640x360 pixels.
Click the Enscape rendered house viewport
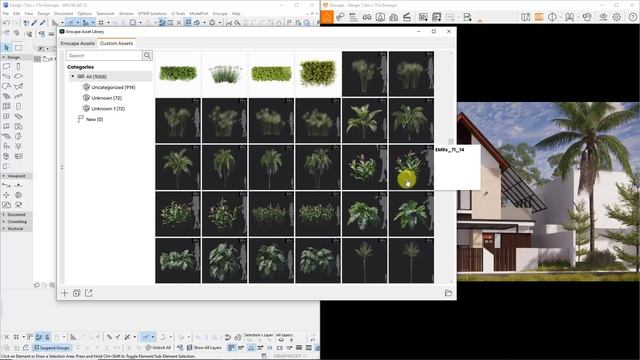click(x=548, y=191)
